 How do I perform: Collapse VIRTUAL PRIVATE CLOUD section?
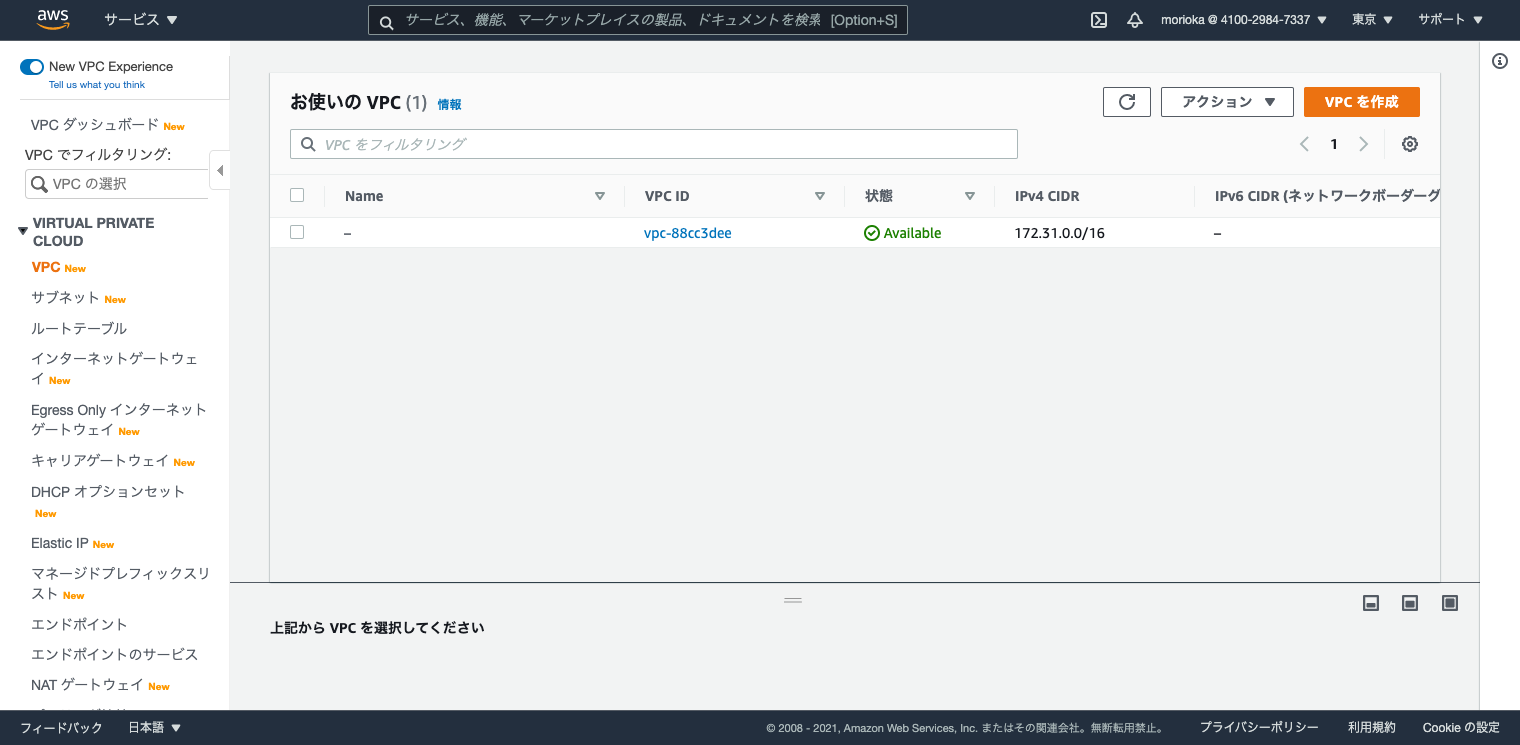23,231
